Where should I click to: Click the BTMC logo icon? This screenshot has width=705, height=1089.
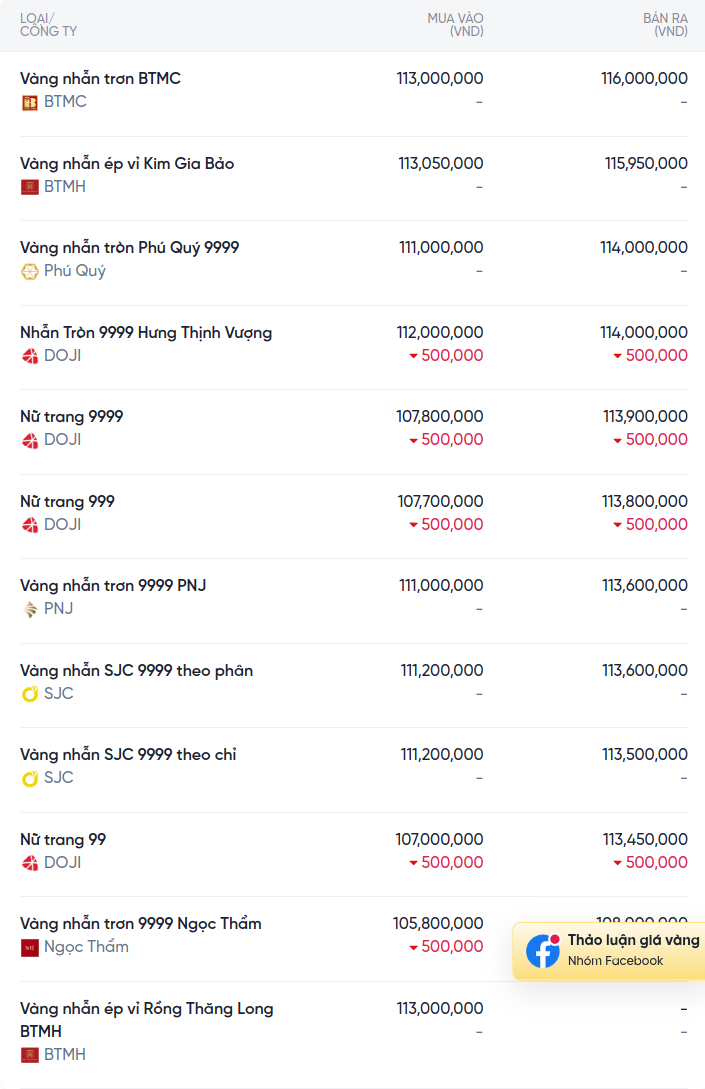tap(30, 102)
